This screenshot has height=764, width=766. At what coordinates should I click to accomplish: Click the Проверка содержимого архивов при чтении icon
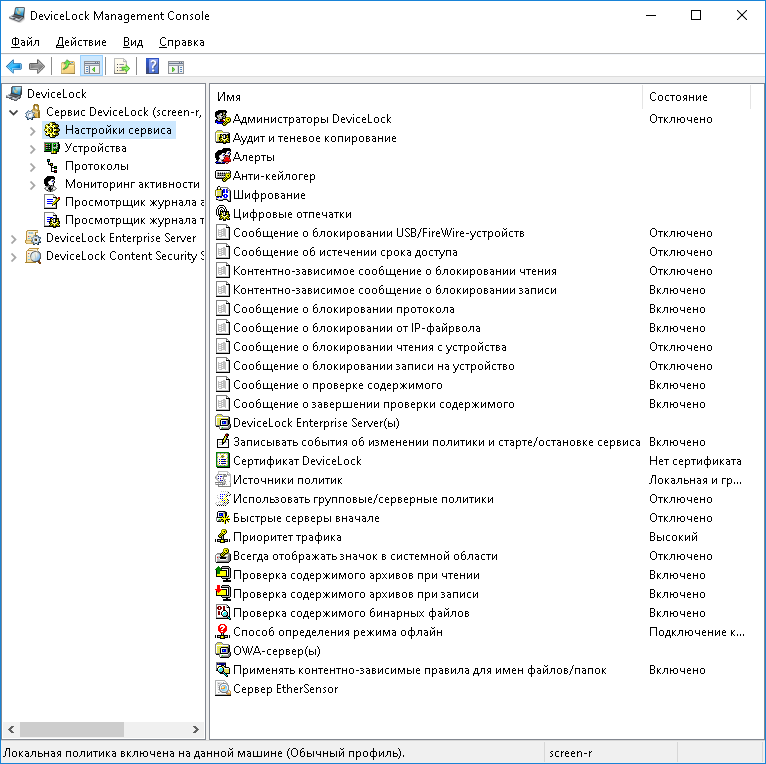(223, 574)
